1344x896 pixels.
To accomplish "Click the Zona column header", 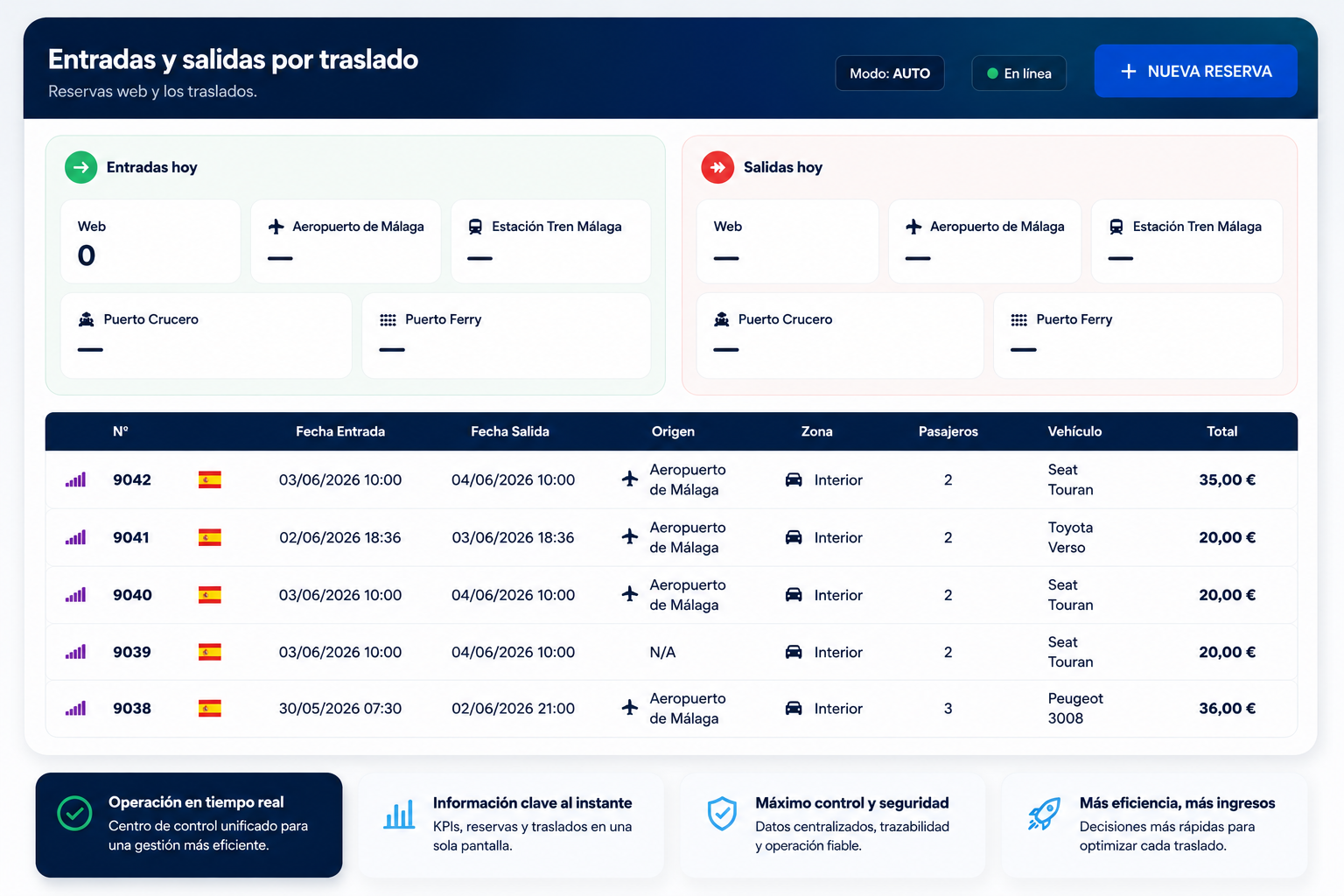I will tap(817, 431).
